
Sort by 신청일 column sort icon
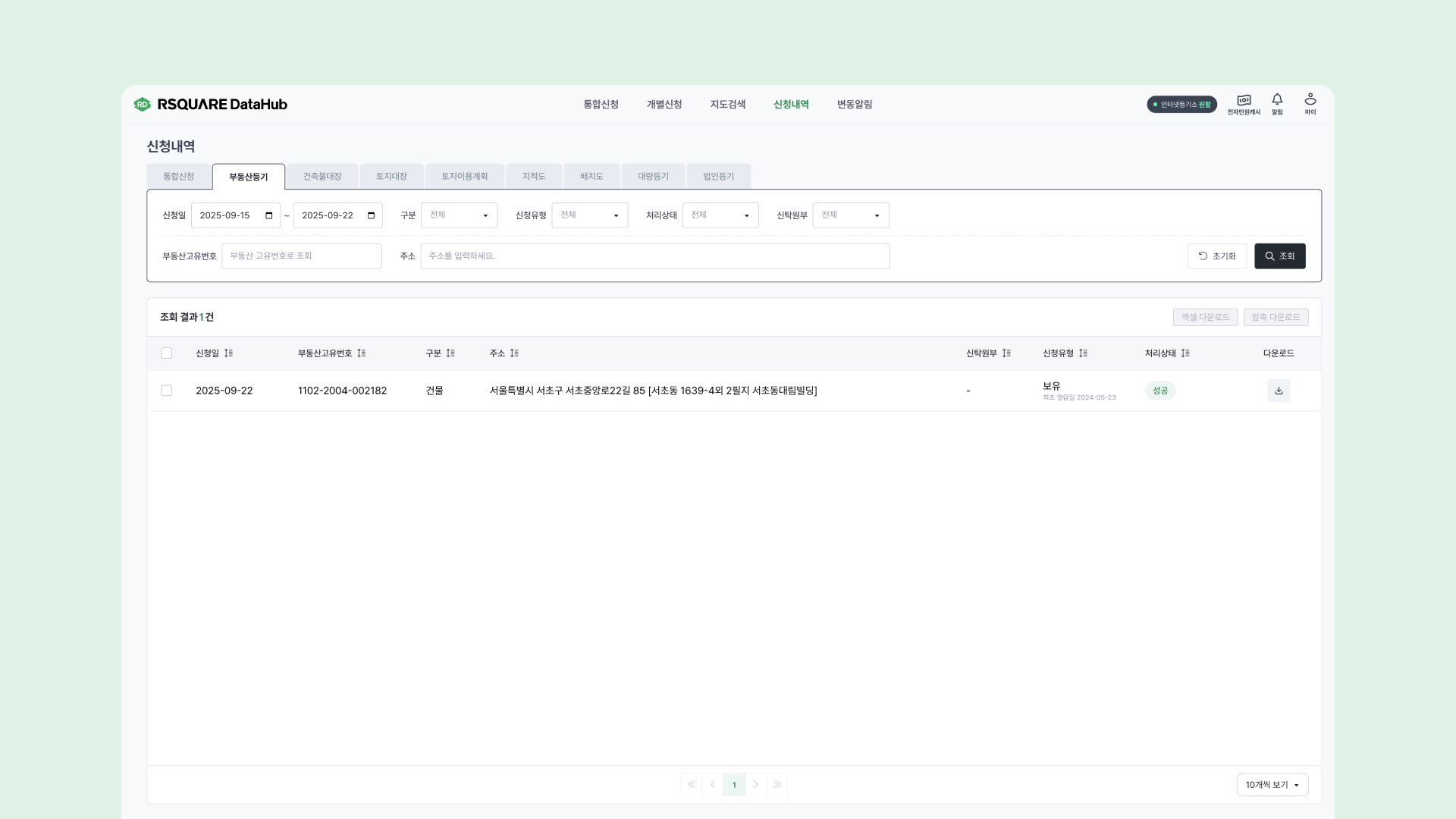tap(228, 353)
